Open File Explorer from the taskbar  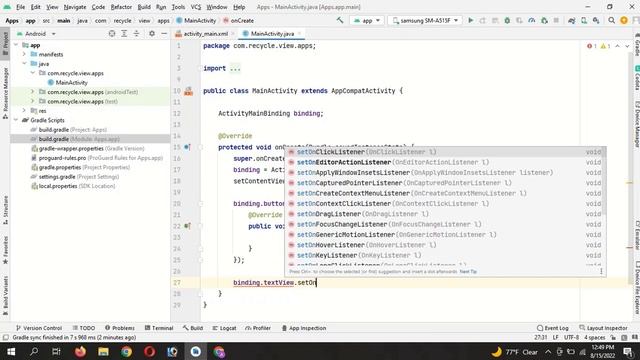click(x=103, y=351)
